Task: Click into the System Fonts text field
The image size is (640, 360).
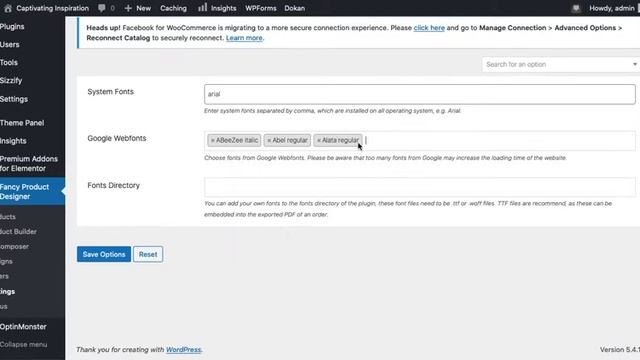Action: tap(420, 94)
